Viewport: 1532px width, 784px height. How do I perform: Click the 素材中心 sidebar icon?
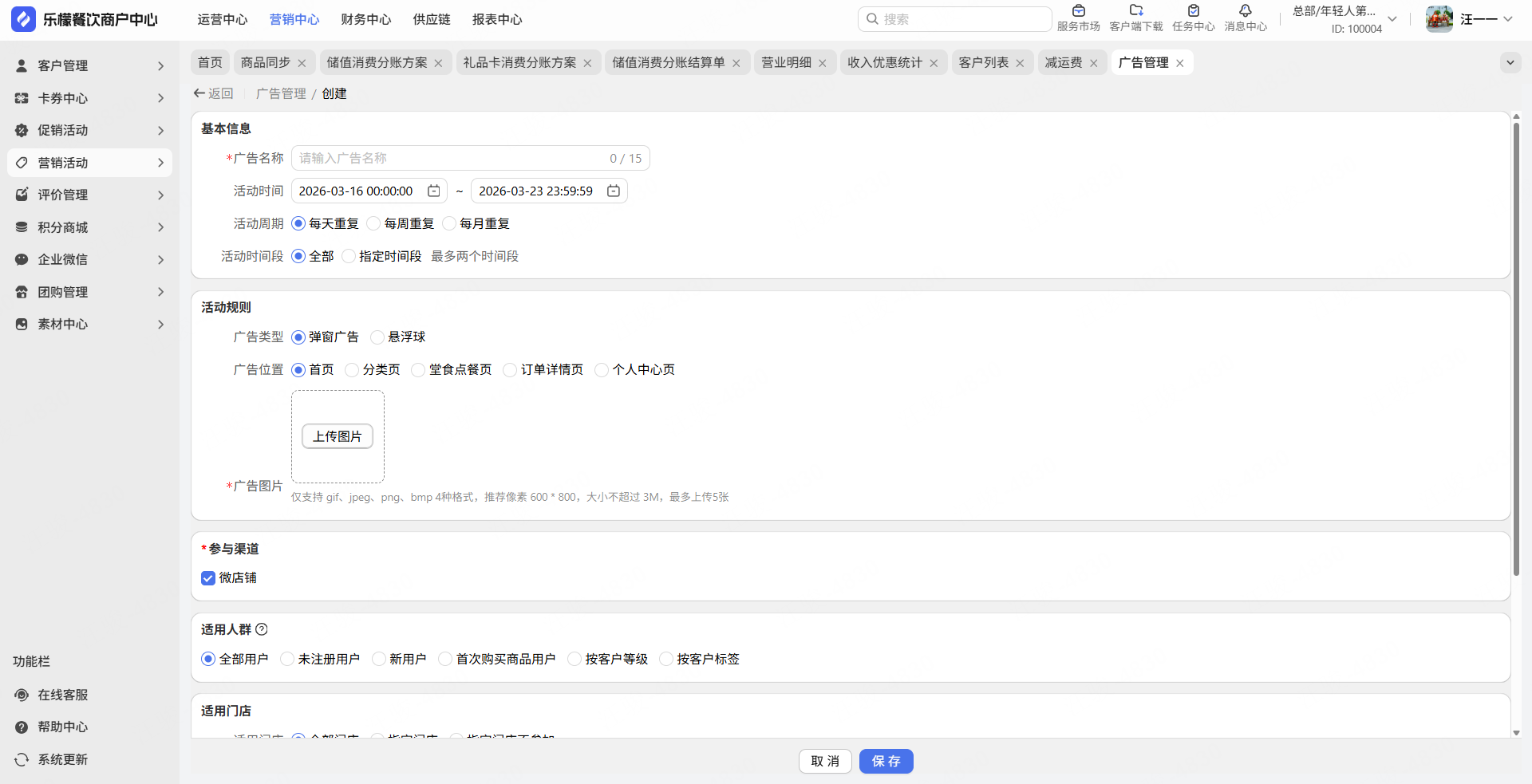coord(22,324)
